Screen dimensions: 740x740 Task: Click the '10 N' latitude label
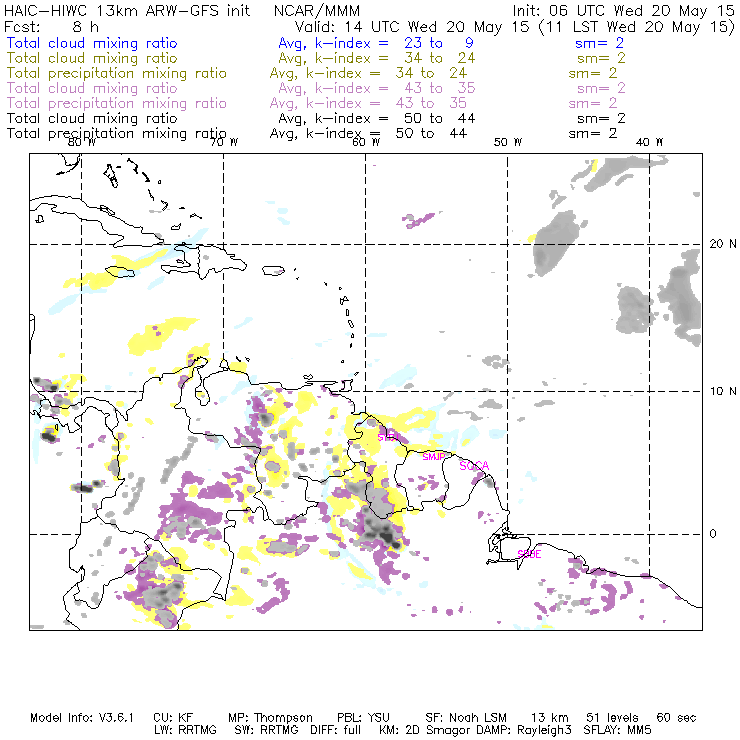click(x=723, y=391)
